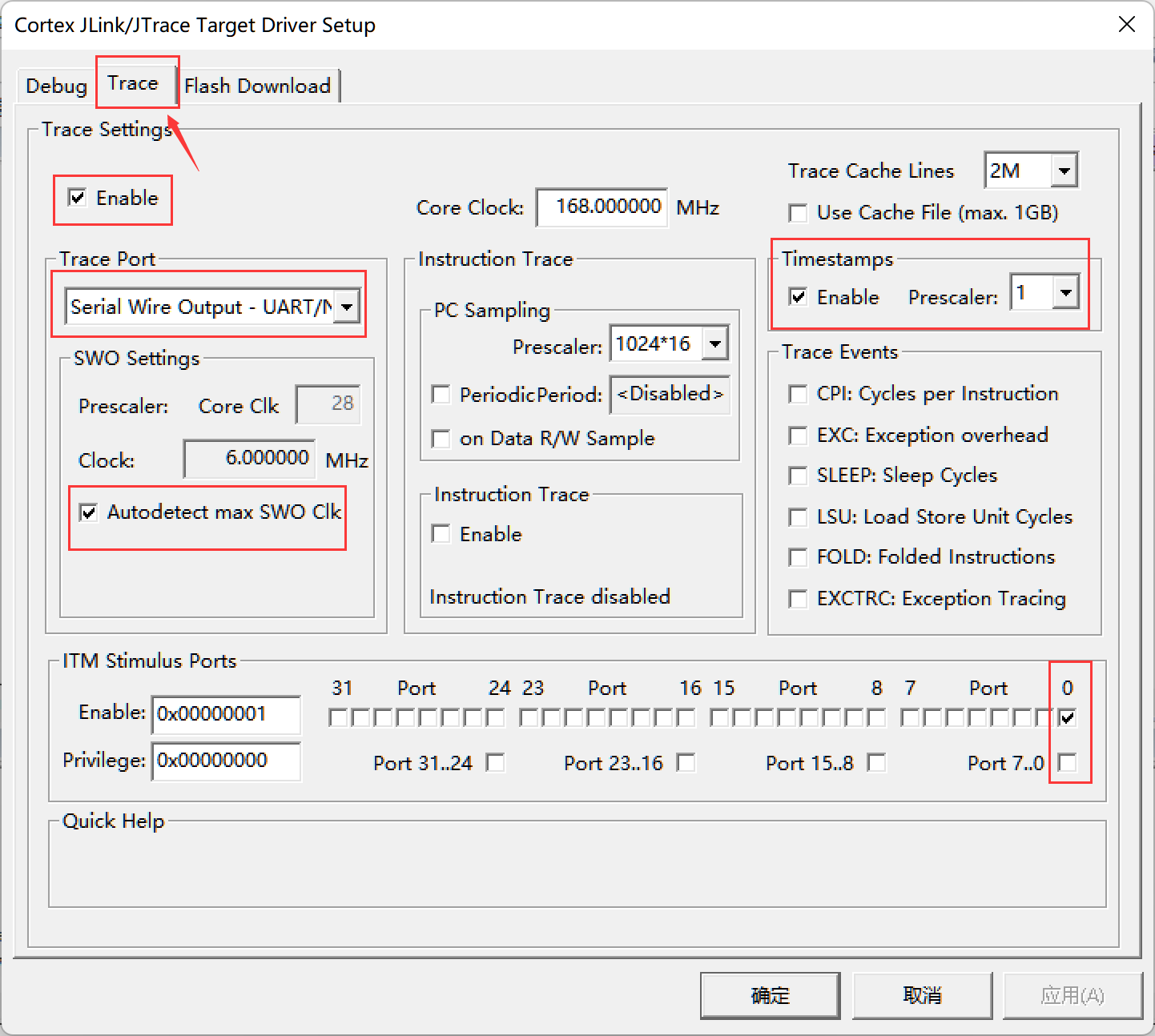This screenshot has width=1155, height=1036.
Task: Check ITM stimulus port 24 checkbox
Action: coord(495,717)
